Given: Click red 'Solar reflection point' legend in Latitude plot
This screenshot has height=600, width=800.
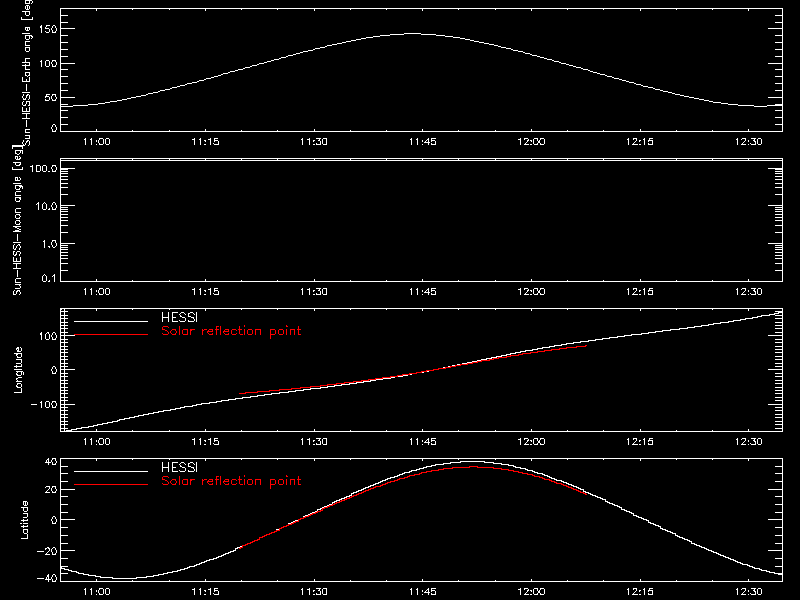Looking at the screenshot, I should click(231, 481).
